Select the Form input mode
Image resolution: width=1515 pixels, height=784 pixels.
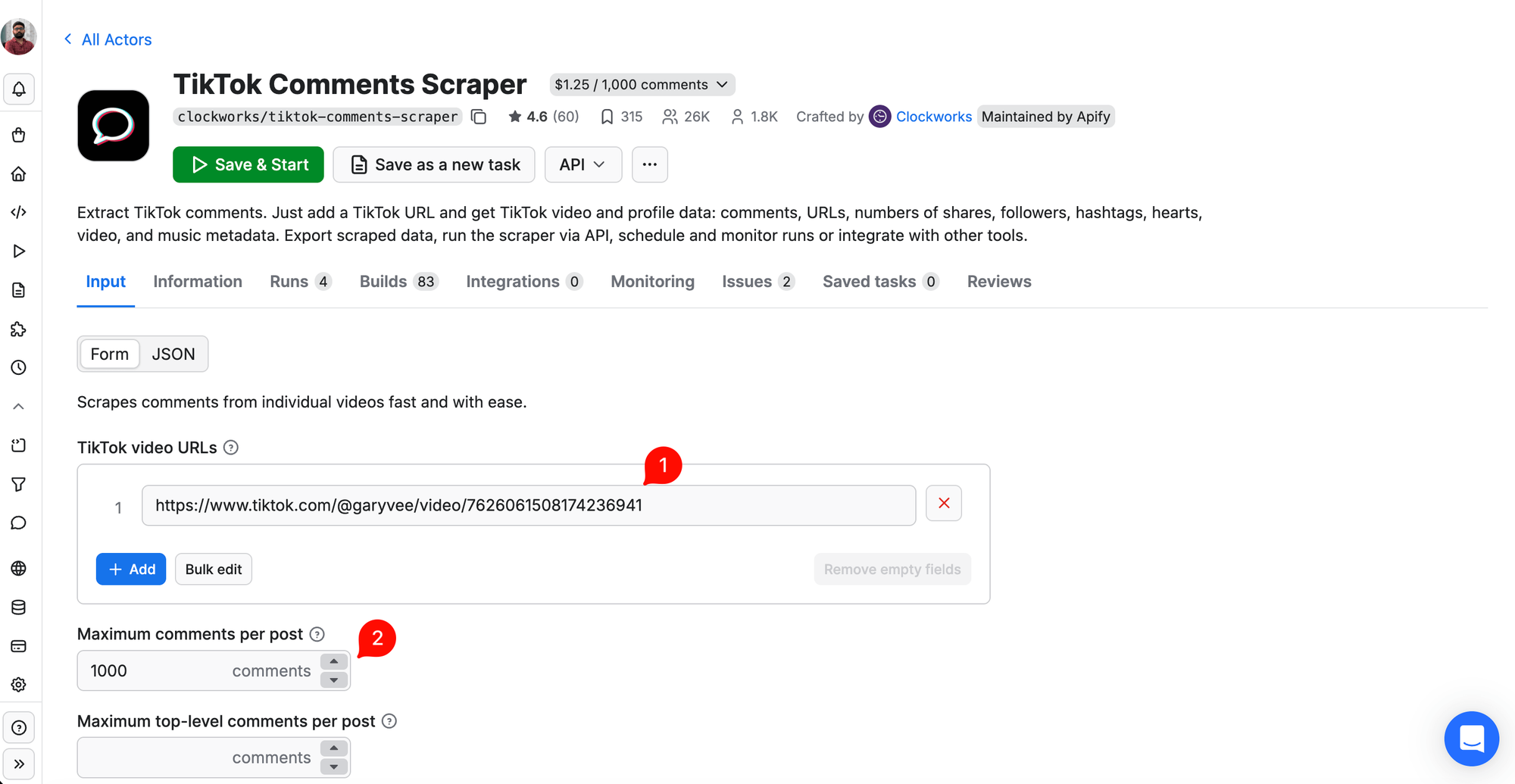point(109,354)
